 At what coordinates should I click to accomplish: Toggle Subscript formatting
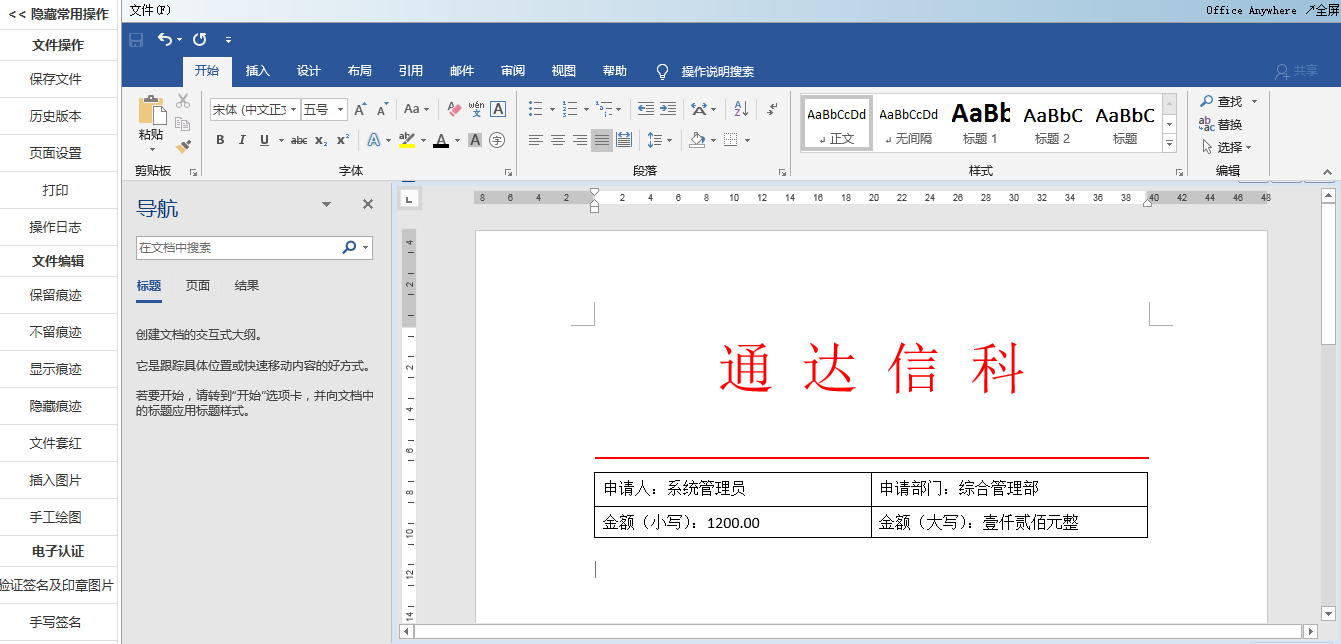tap(321, 140)
